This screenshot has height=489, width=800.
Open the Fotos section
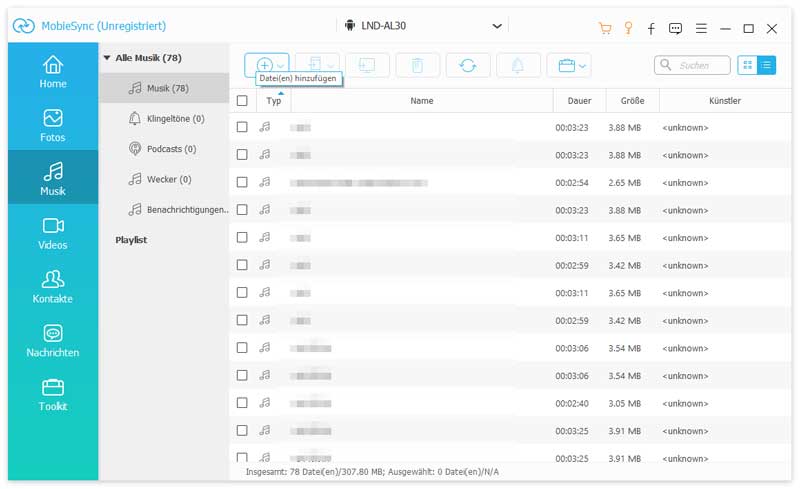[x=53, y=126]
